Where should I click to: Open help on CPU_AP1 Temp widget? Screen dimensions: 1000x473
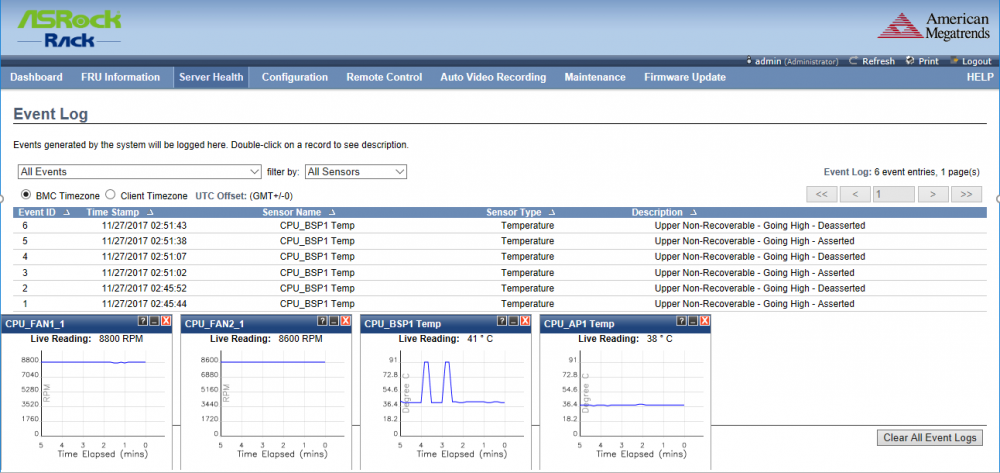click(682, 321)
